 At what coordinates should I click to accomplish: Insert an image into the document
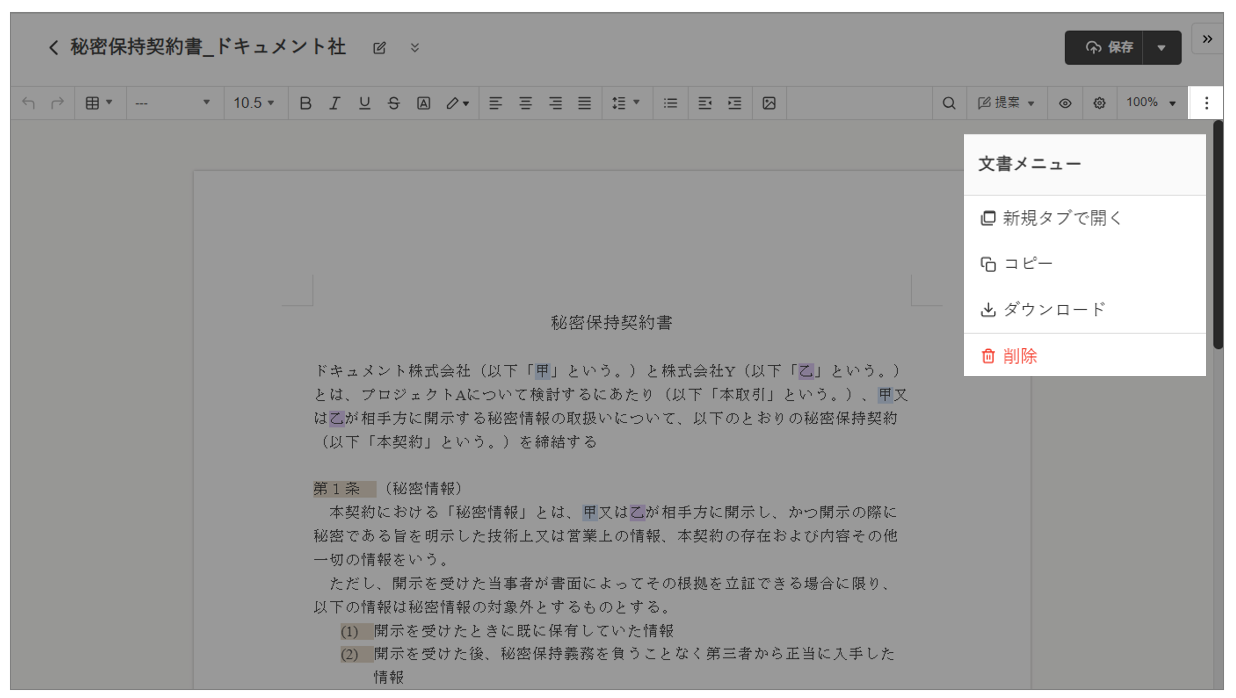[x=769, y=103]
